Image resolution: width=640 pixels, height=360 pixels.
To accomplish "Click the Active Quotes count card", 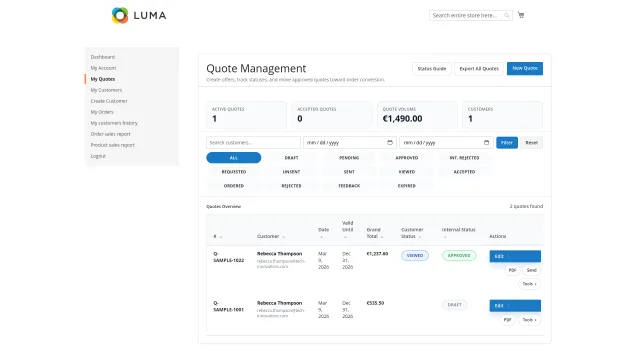I will 246,115.
